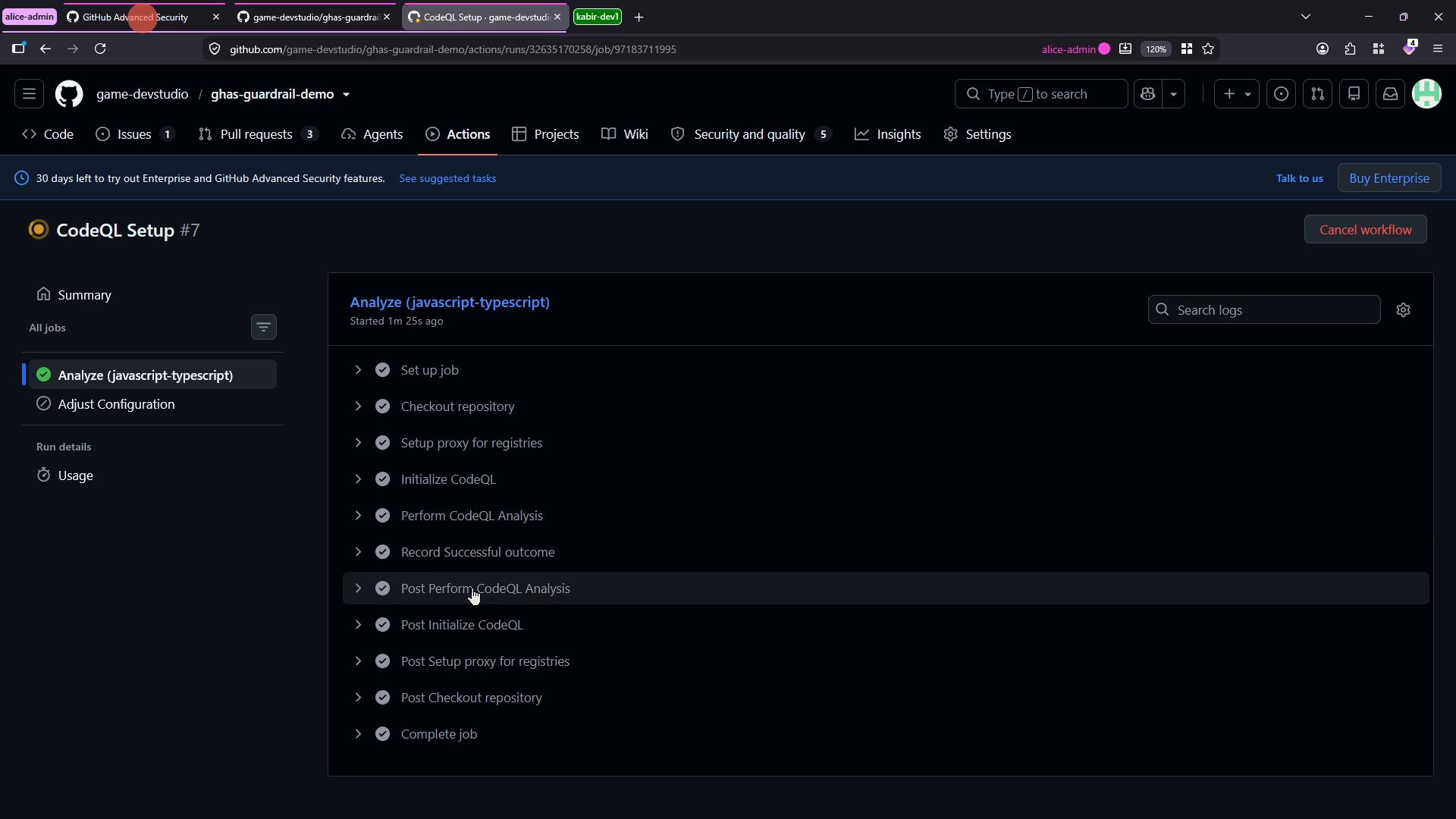The image size is (1456, 819).
Task: Click the GitHub Octocat logo
Action: point(69,94)
